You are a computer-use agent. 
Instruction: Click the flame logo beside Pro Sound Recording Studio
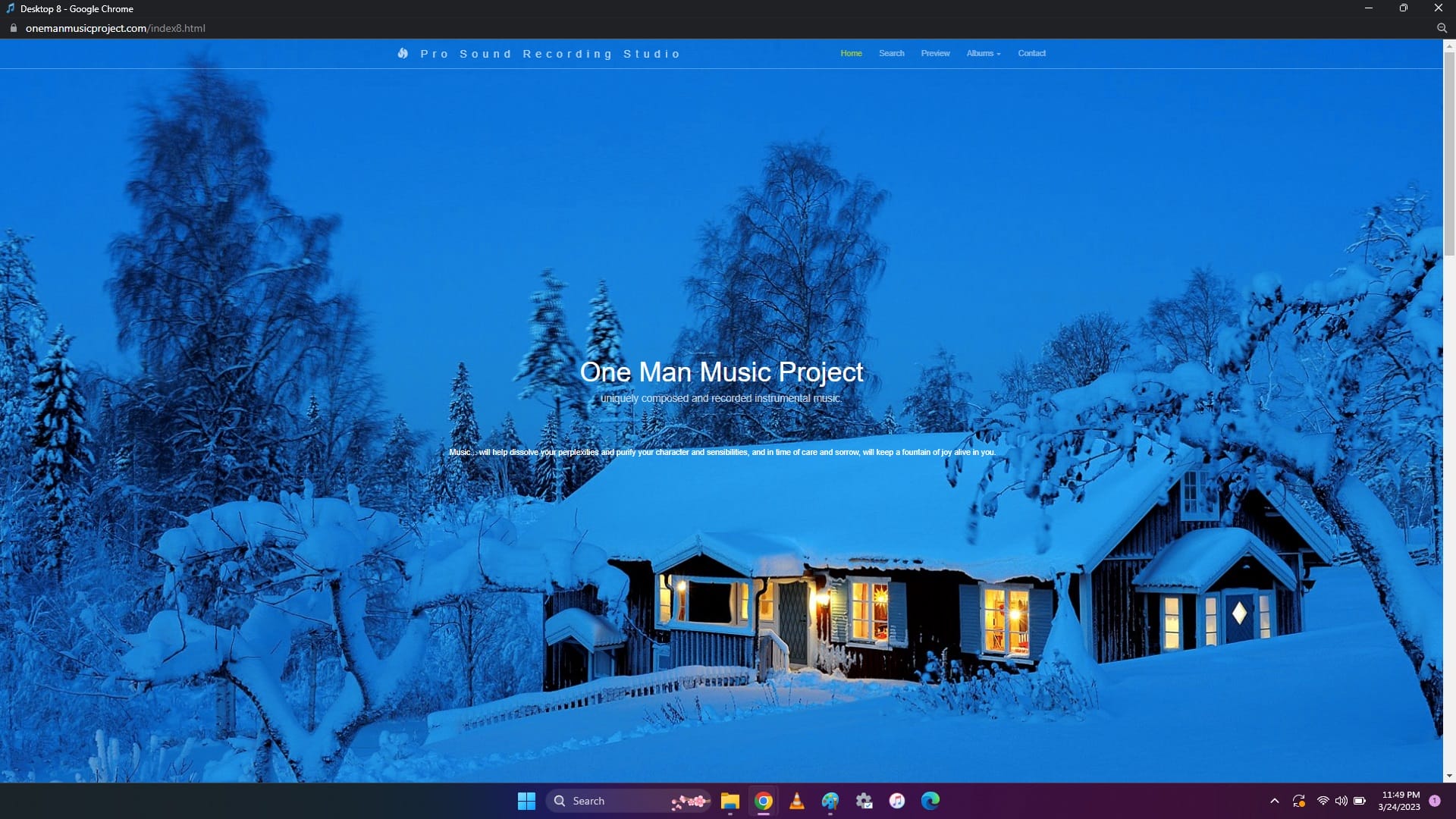[403, 53]
